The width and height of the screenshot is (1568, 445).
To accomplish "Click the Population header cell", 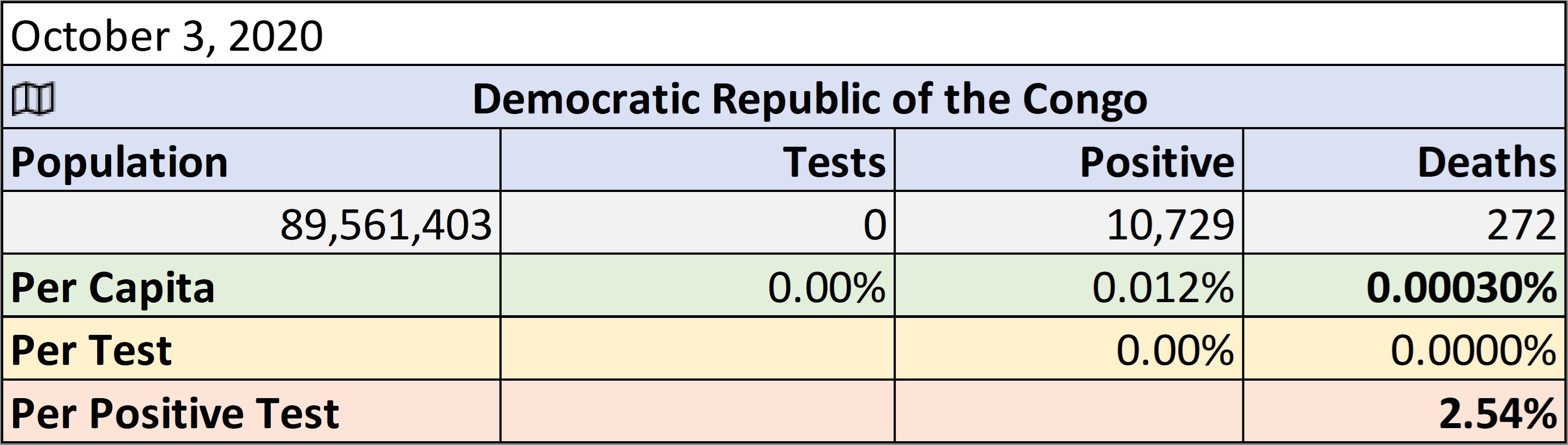I will click(251, 160).
